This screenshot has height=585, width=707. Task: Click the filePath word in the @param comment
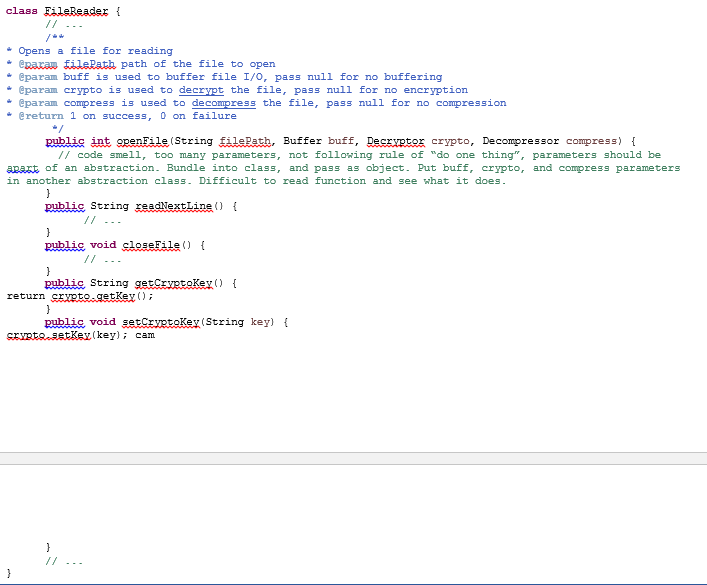click(x=89, y=64)
